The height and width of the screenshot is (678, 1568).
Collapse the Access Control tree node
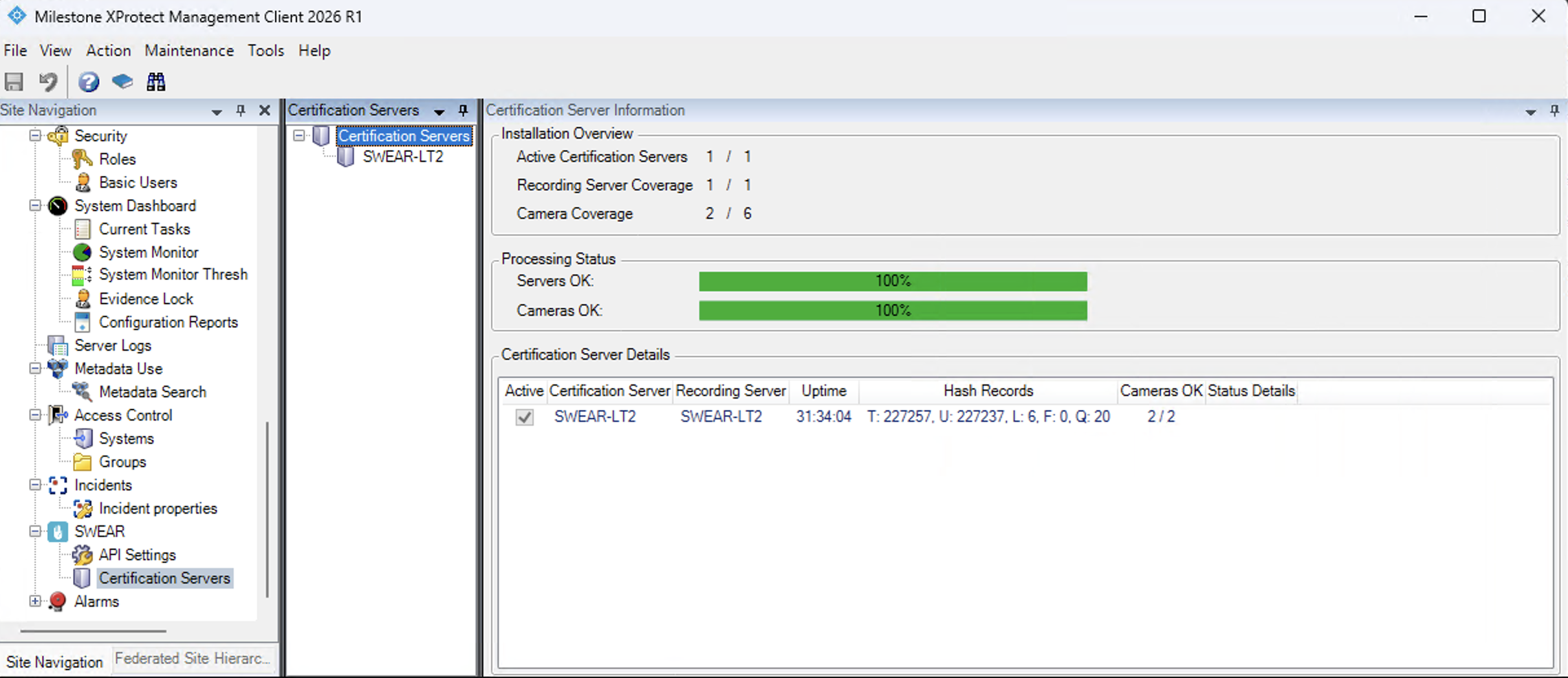36,415
